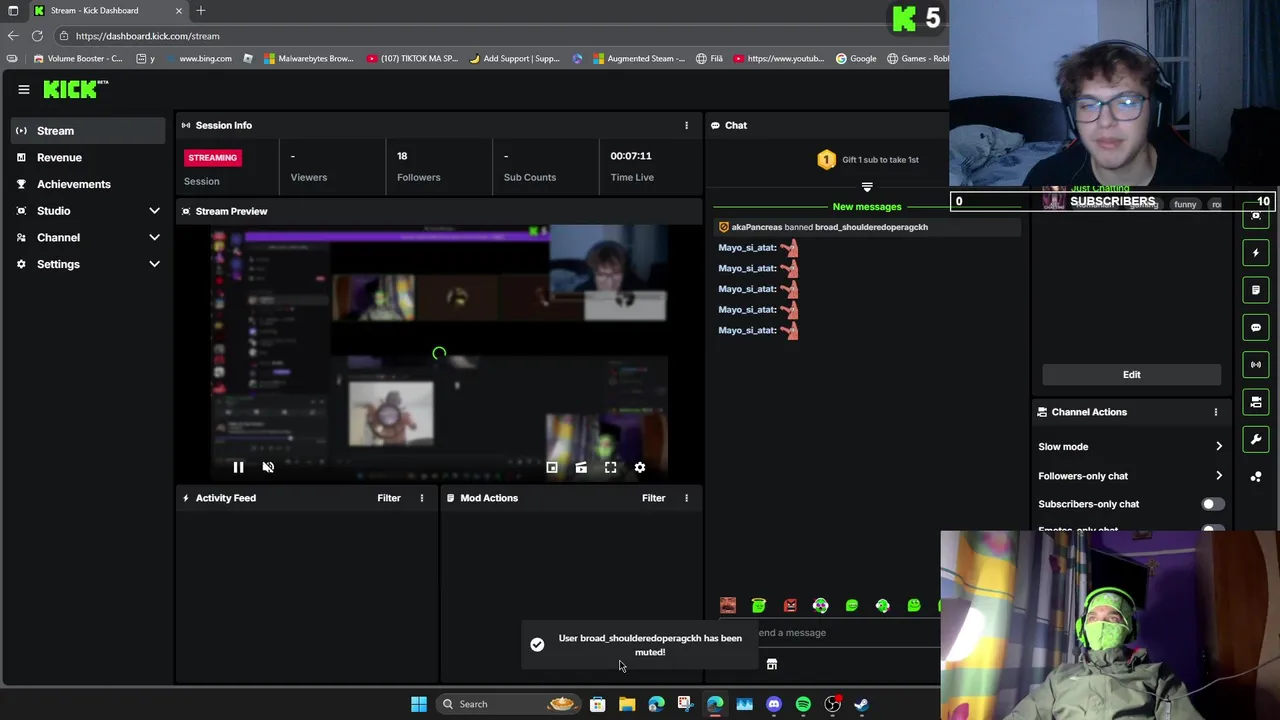The height and width of the screenshot is (720, 1280).
Task: Click the down-arrow icon above New messages
Action: [867, 187]
